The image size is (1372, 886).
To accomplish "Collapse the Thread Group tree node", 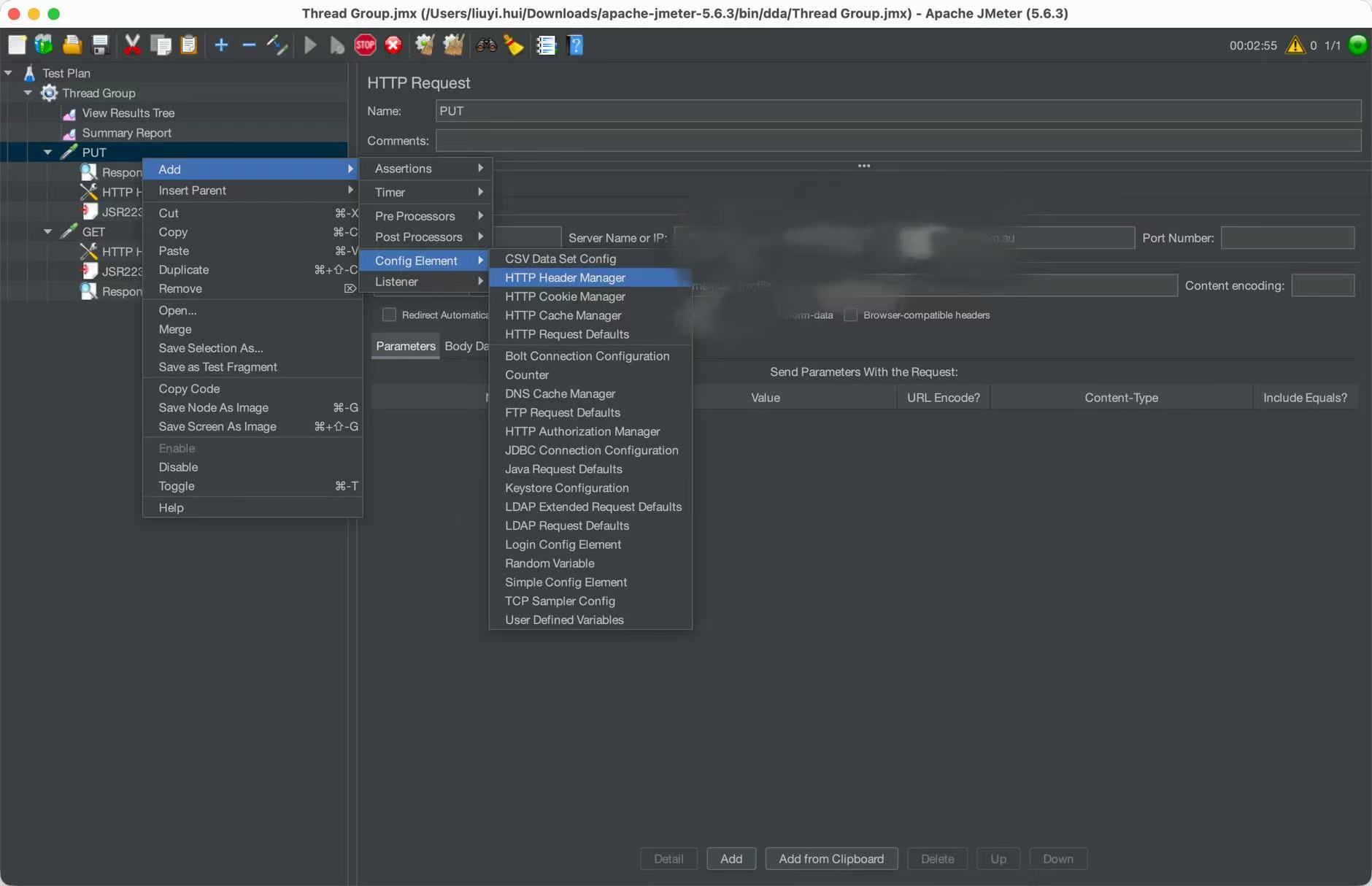I will click(x=28, y=93).
